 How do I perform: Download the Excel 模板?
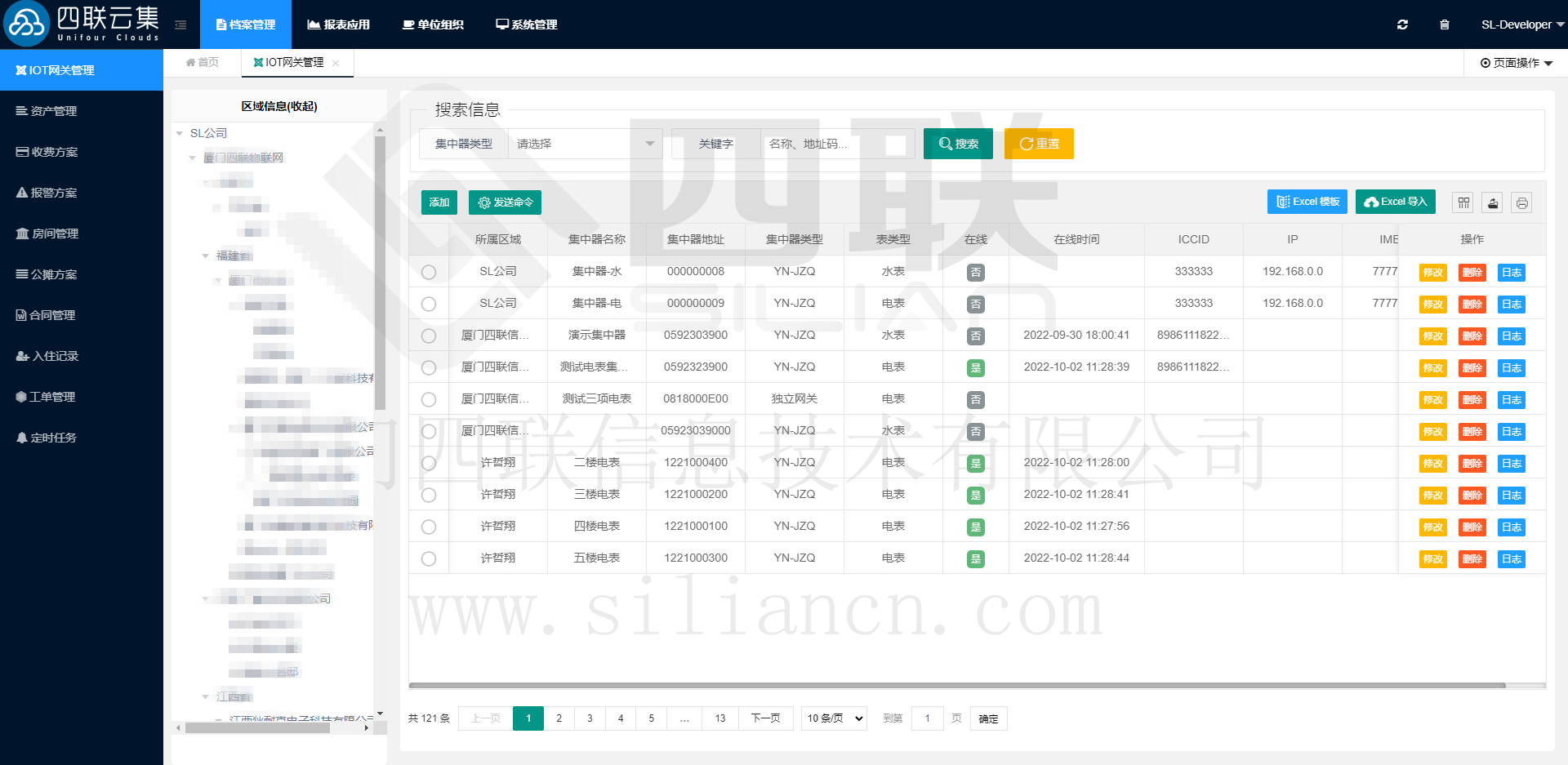[x=1307, y=202]
